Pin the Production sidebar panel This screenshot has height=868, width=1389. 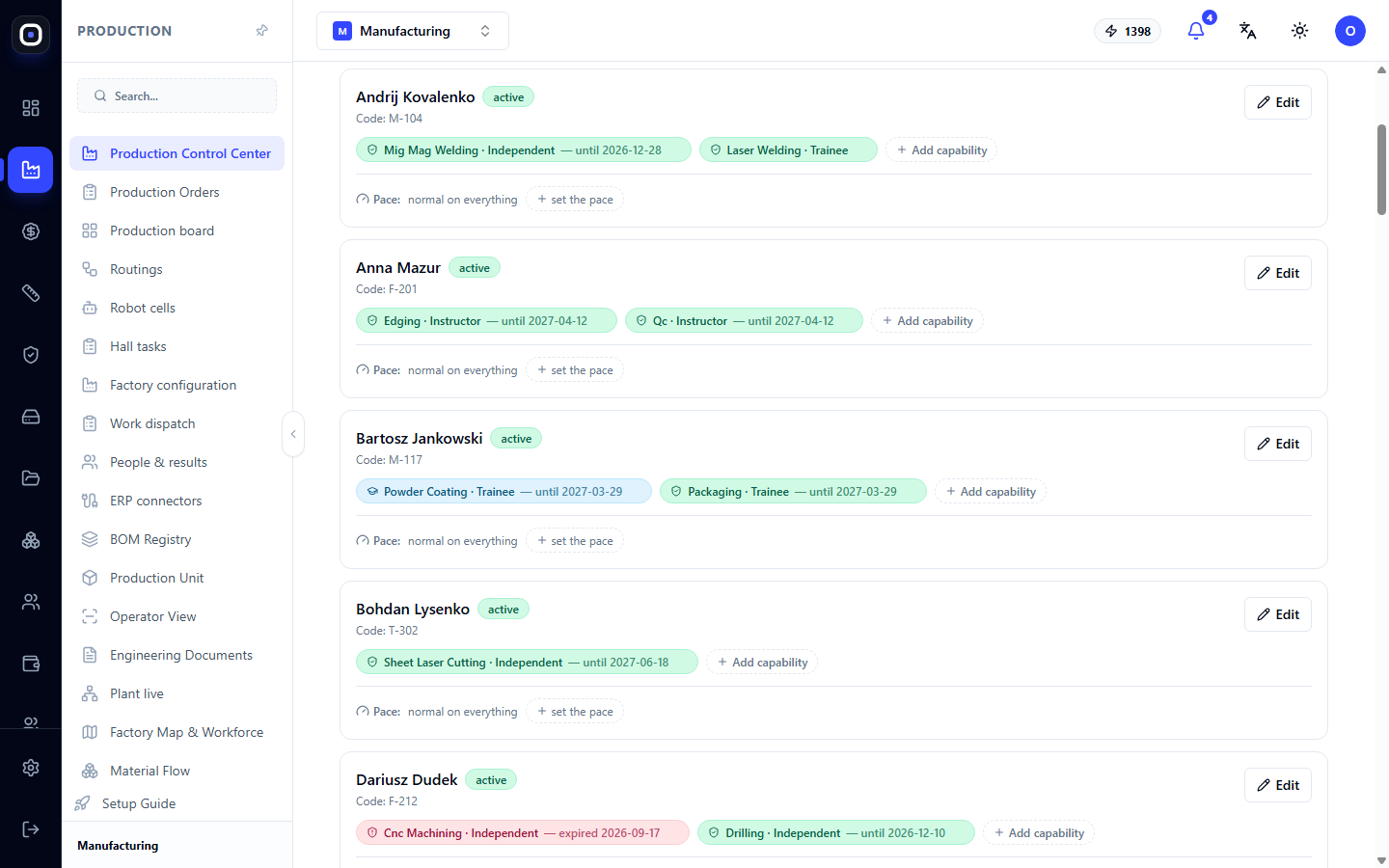pyautogui.click(x=261, y=31)
